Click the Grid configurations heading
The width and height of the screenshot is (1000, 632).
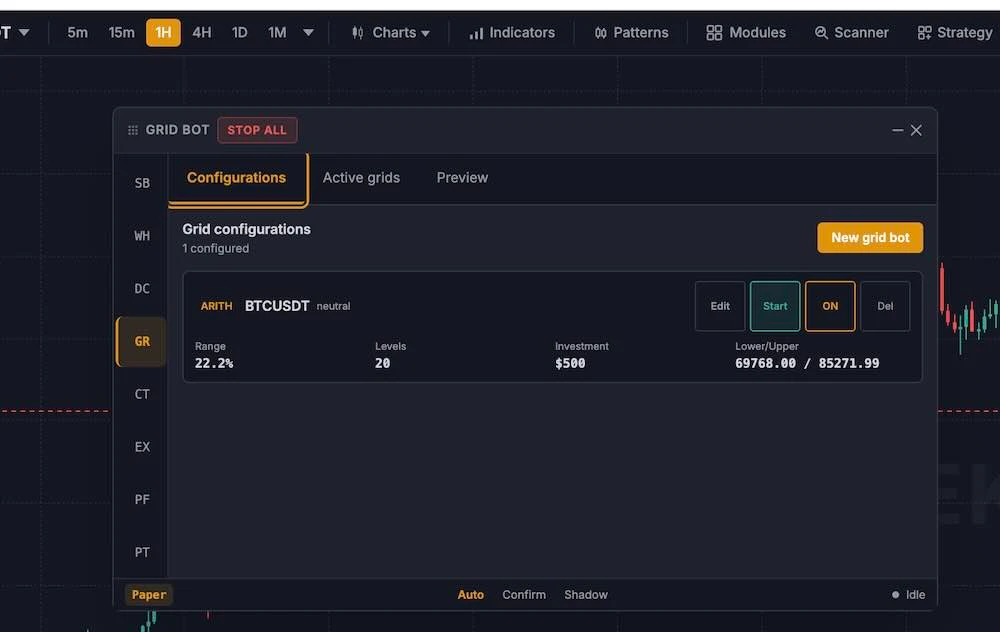[x=246, y=230]
